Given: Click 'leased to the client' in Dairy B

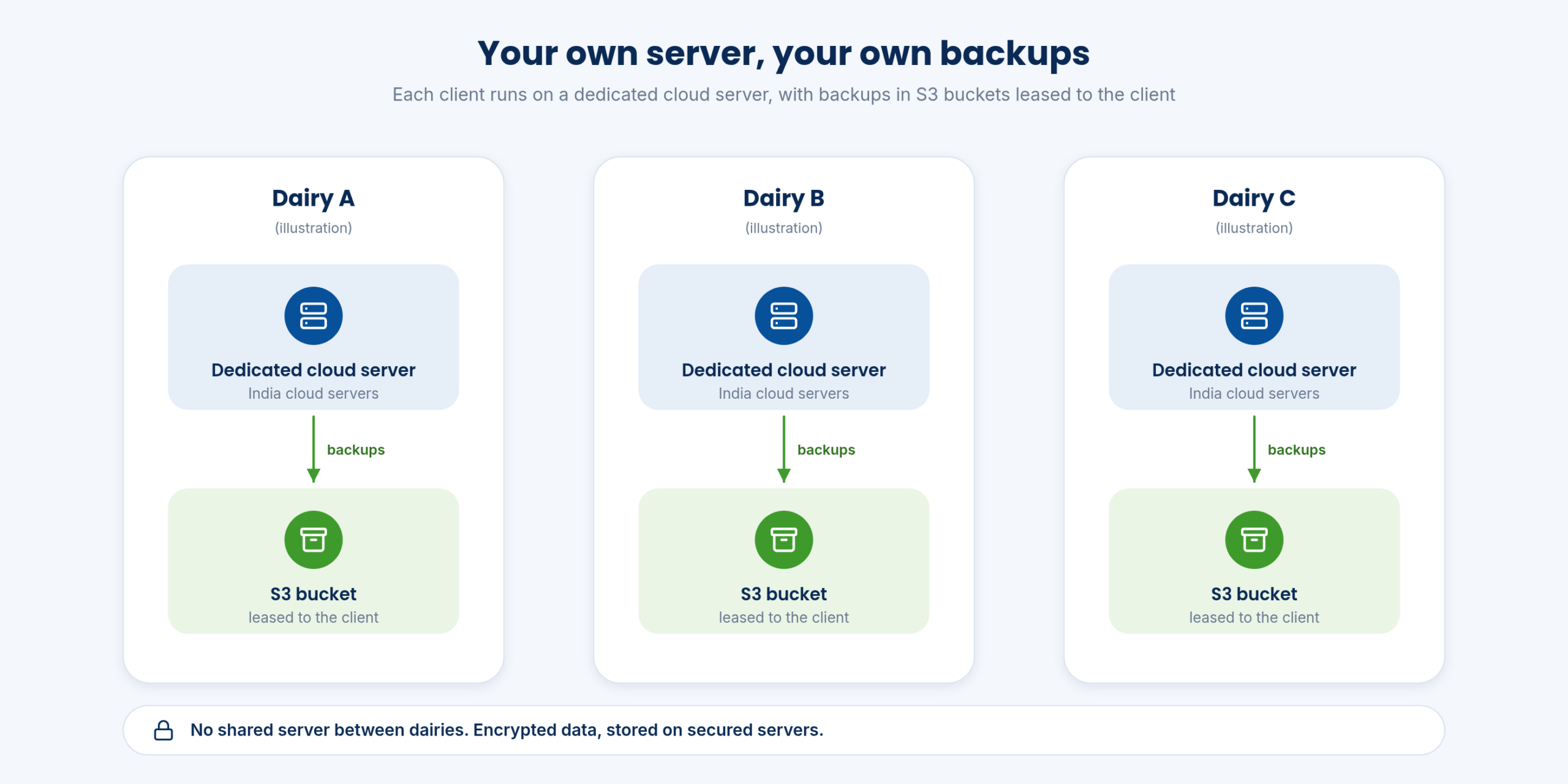Looking at the screenshot, I should pyautogui.click(x=784, y=617).
